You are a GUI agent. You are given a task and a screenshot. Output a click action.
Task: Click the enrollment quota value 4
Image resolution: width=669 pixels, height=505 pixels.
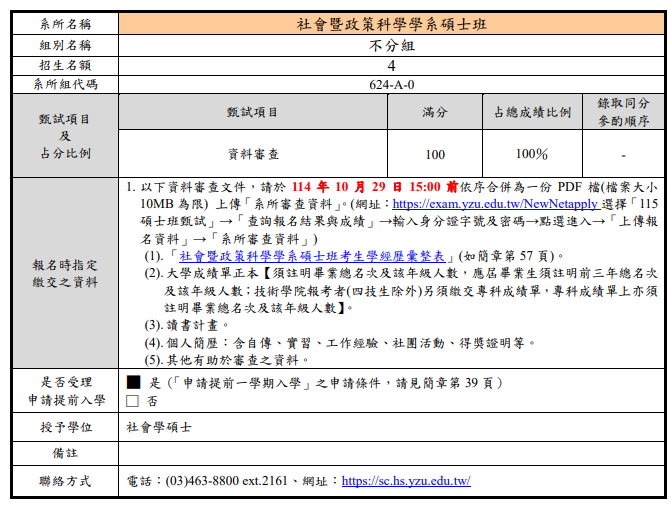[391, 66]
